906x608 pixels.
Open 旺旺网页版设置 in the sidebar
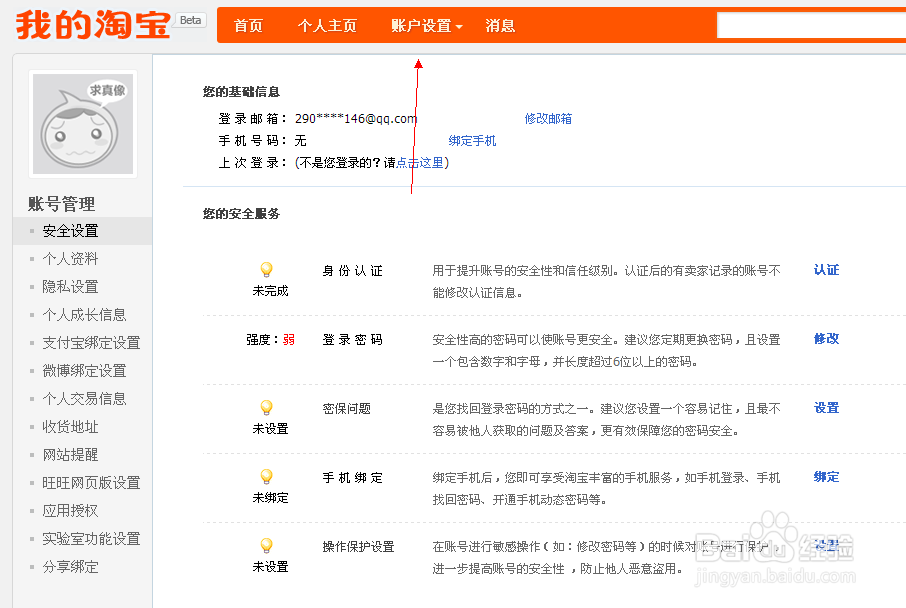[x=91, y=483]
